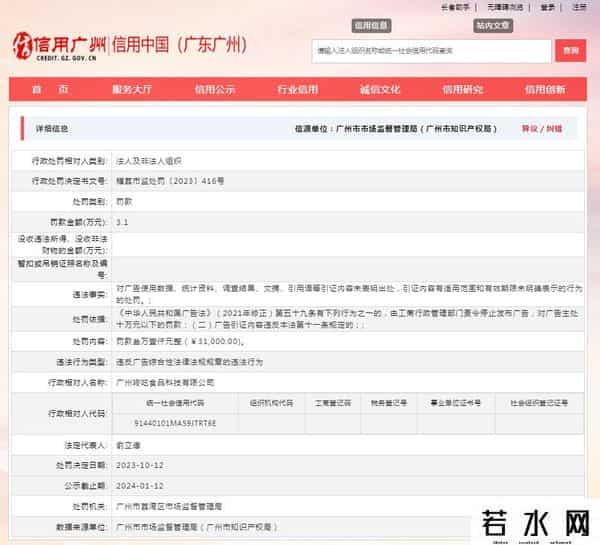Open the 无障碍浏览 link
Image resolution: width=600 pixels, height=545 pixels.
coord(505,7)
